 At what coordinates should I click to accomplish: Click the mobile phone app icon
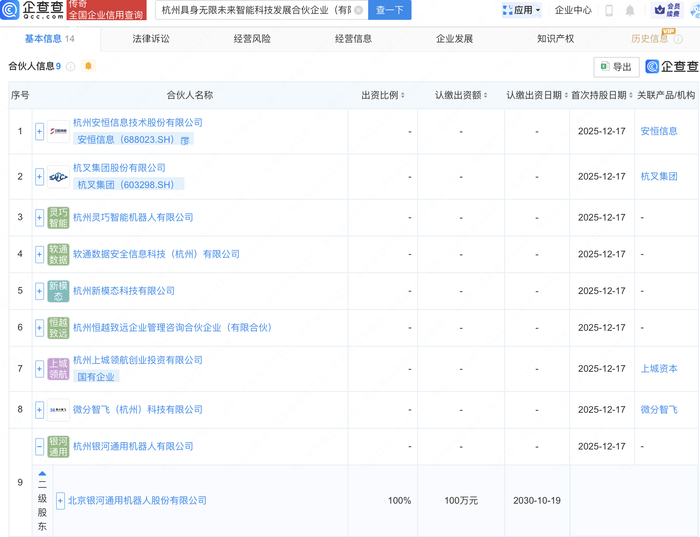pos(609,10)
